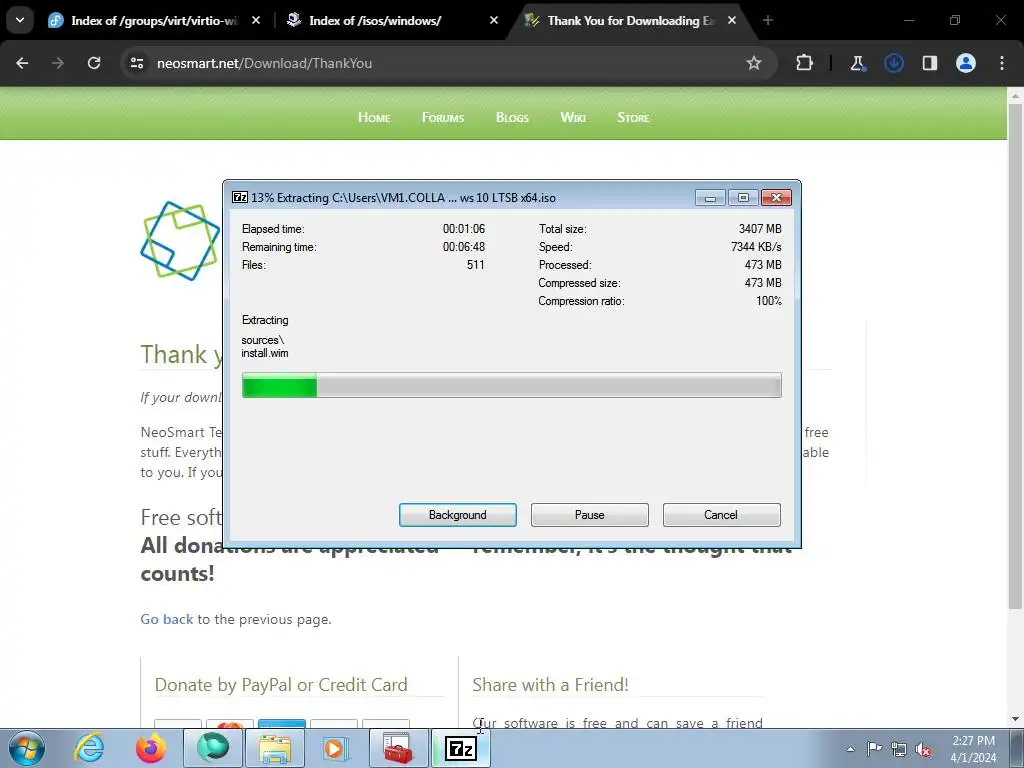This screenshot has height=768, width=1024.
Task: Click scrollbar down arrow on page
Action: point(1015,719)
